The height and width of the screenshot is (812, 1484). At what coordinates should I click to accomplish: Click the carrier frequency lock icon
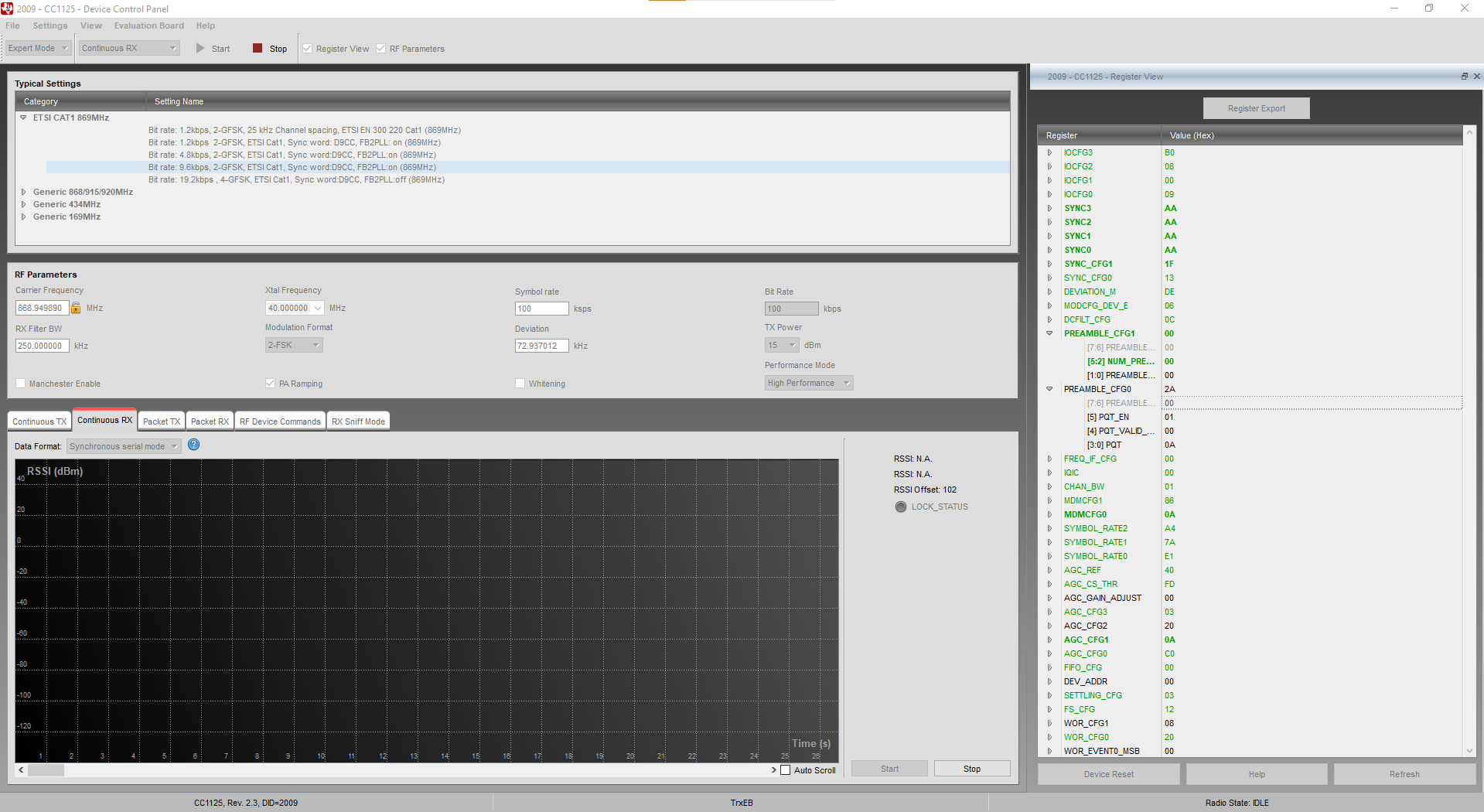pyautogui.click(x=76, y=308)
